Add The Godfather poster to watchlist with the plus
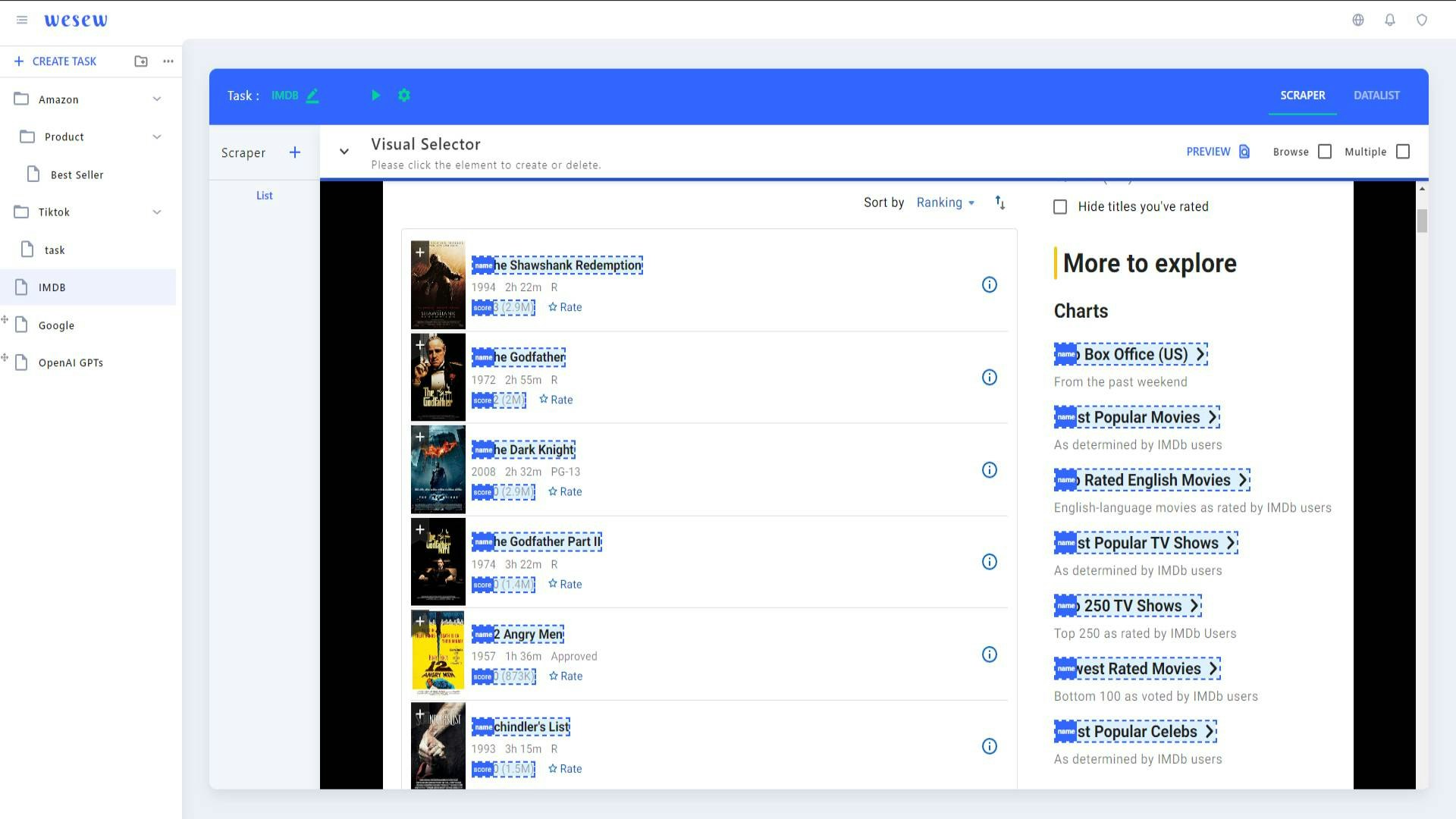1456x819 pixels. [x=420, y=345]
